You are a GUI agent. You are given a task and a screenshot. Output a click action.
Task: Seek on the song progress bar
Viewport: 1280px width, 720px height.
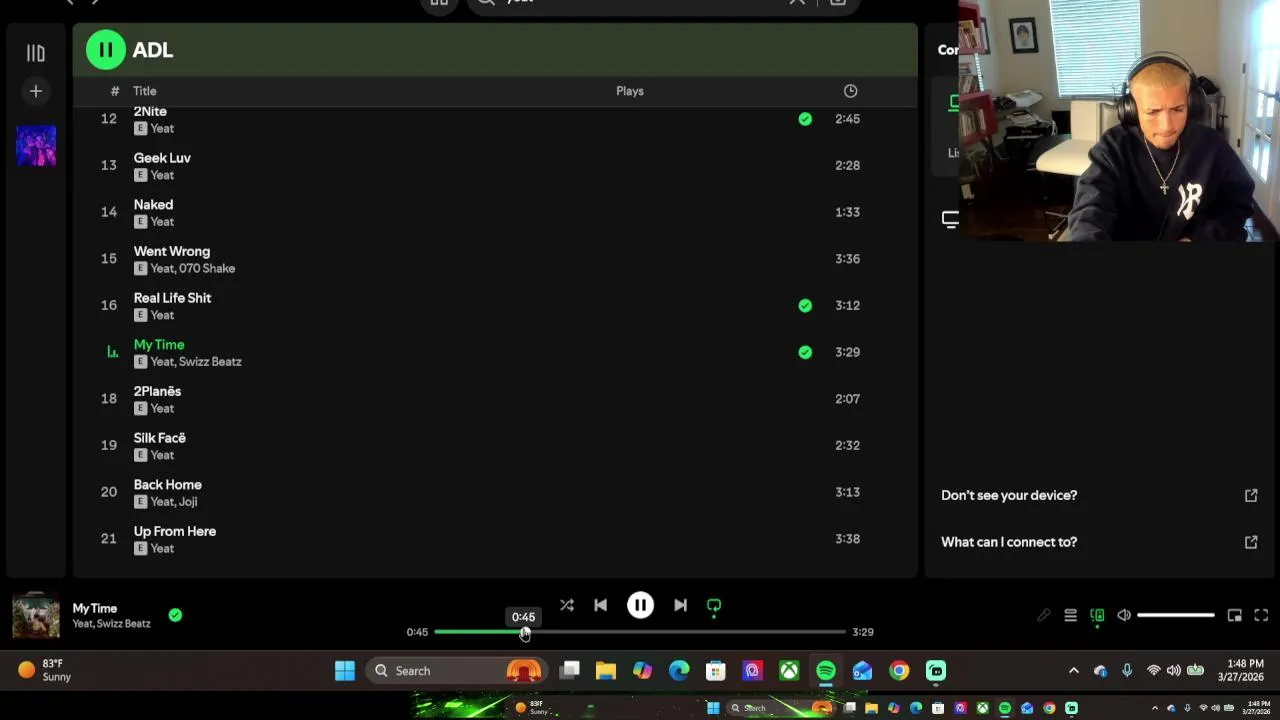[640, 632]
